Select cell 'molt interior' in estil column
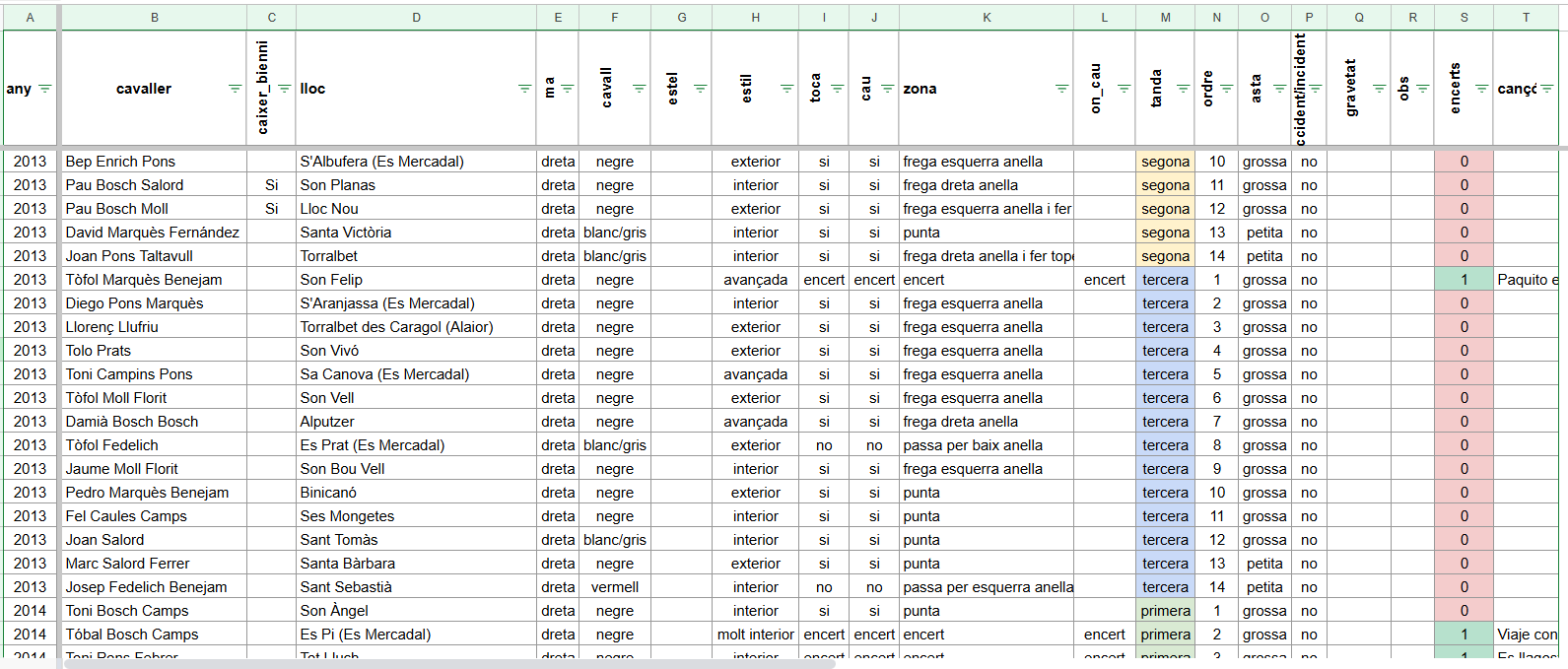1568x669 pixels. point(755,635)
